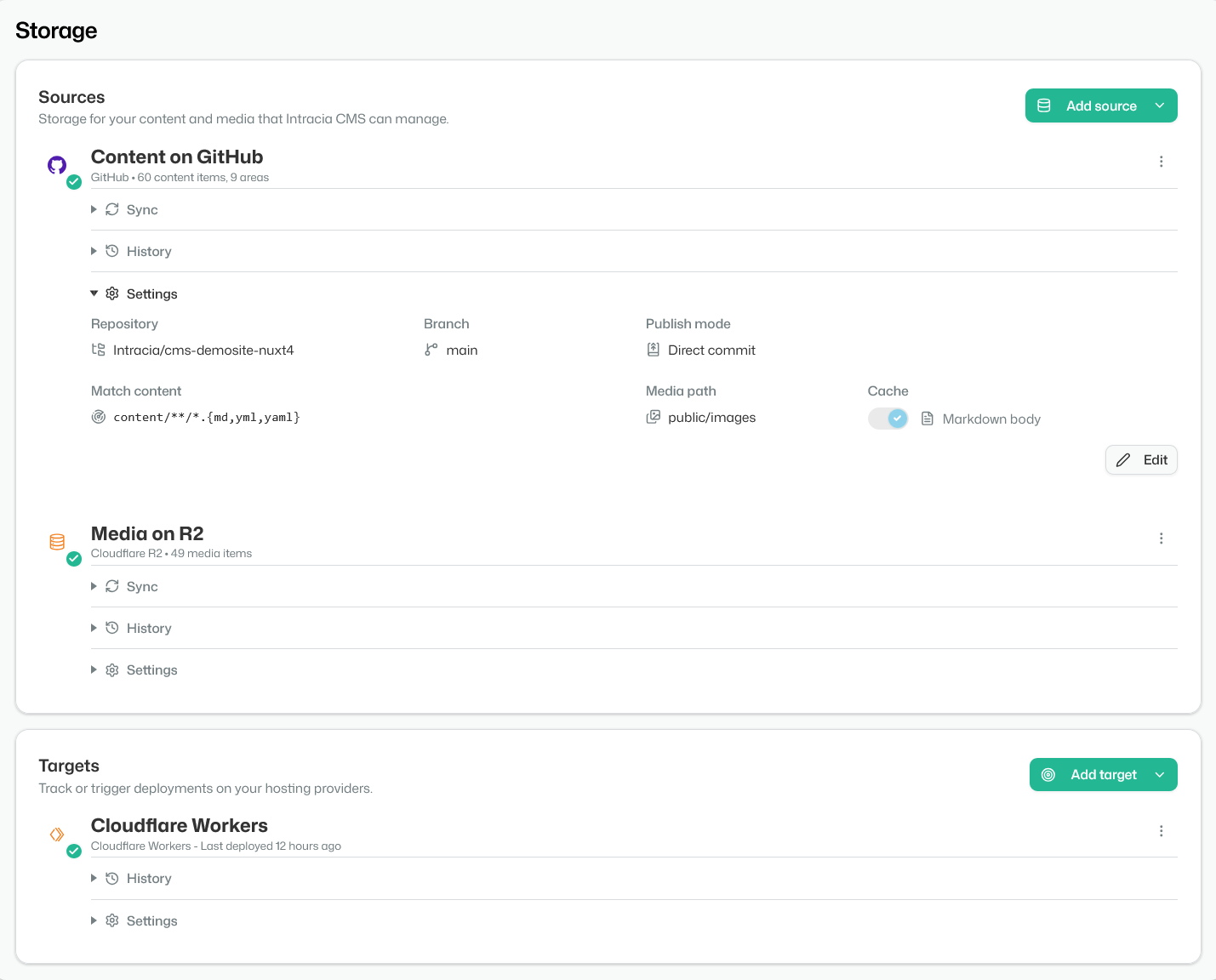Click Edit button for GitHub settings

click(x=1141, y=460)
